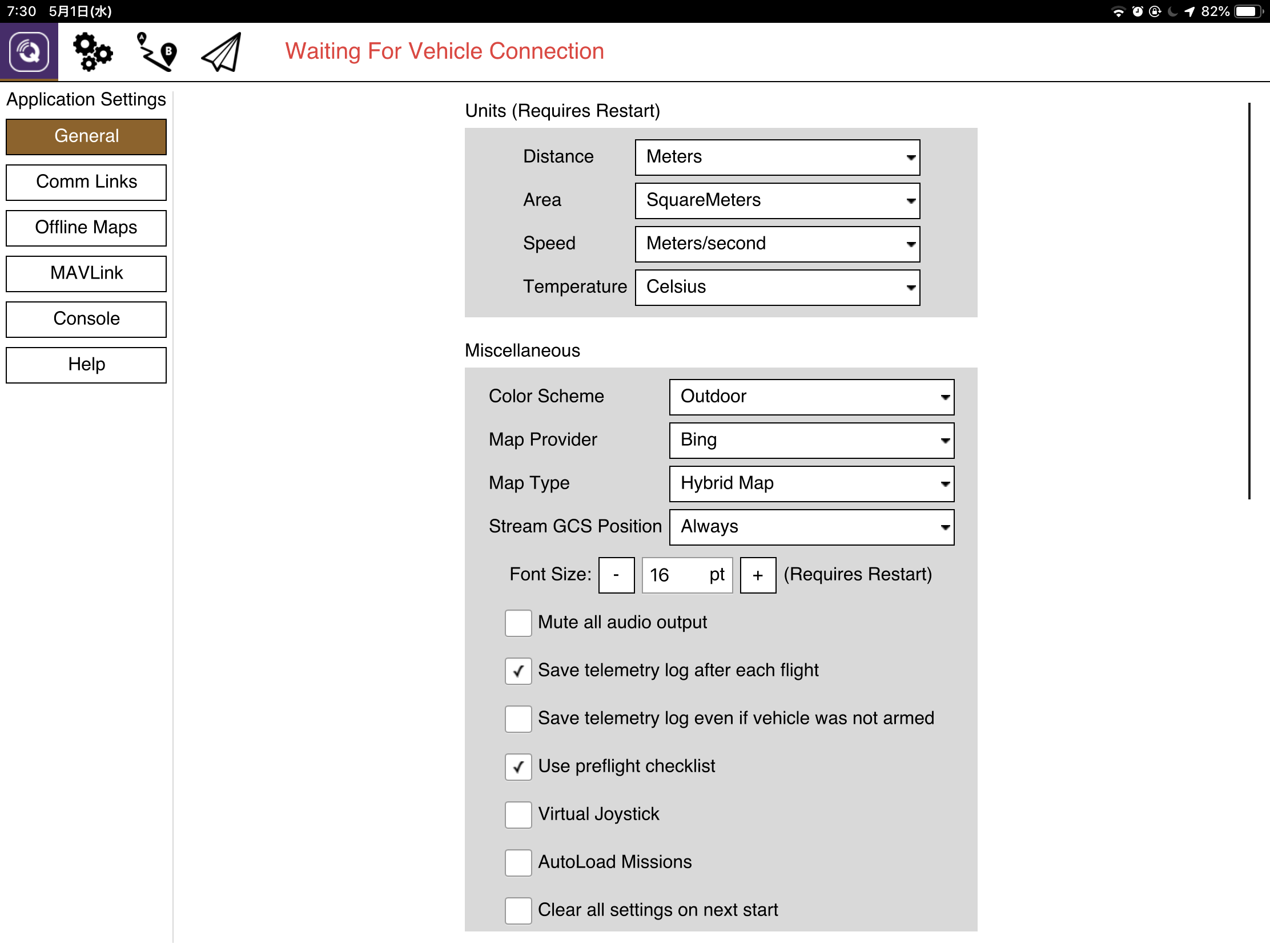
Task: Open the Plan view
Action: (155, 51)
